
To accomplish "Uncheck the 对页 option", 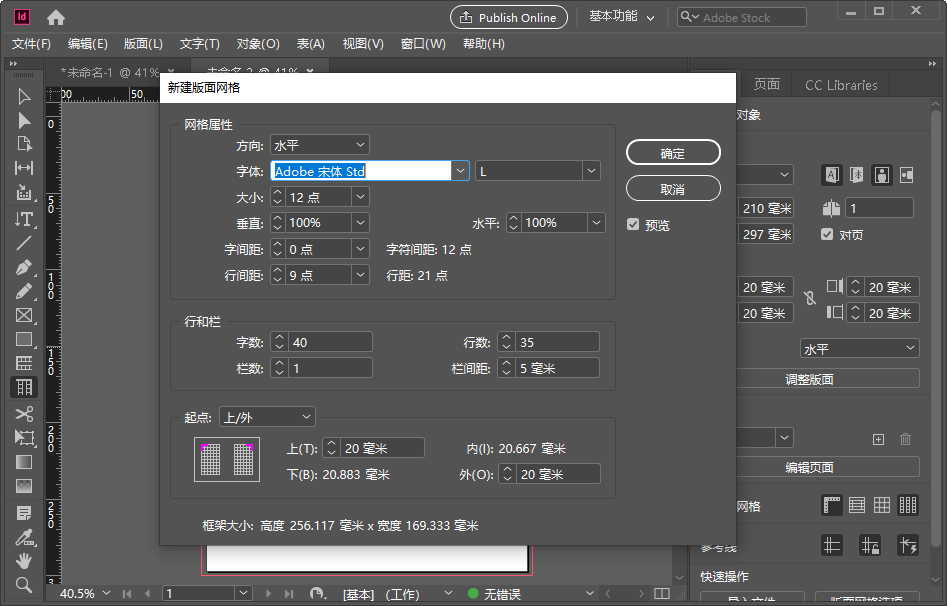I will pos(826,234).
